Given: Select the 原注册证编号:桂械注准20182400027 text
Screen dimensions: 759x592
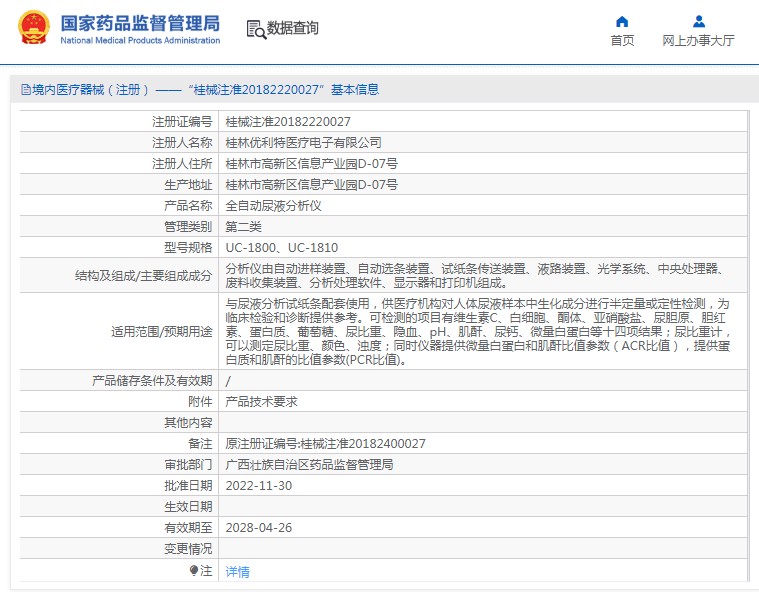Looking at the screenshot, I should tap(325, 443).
